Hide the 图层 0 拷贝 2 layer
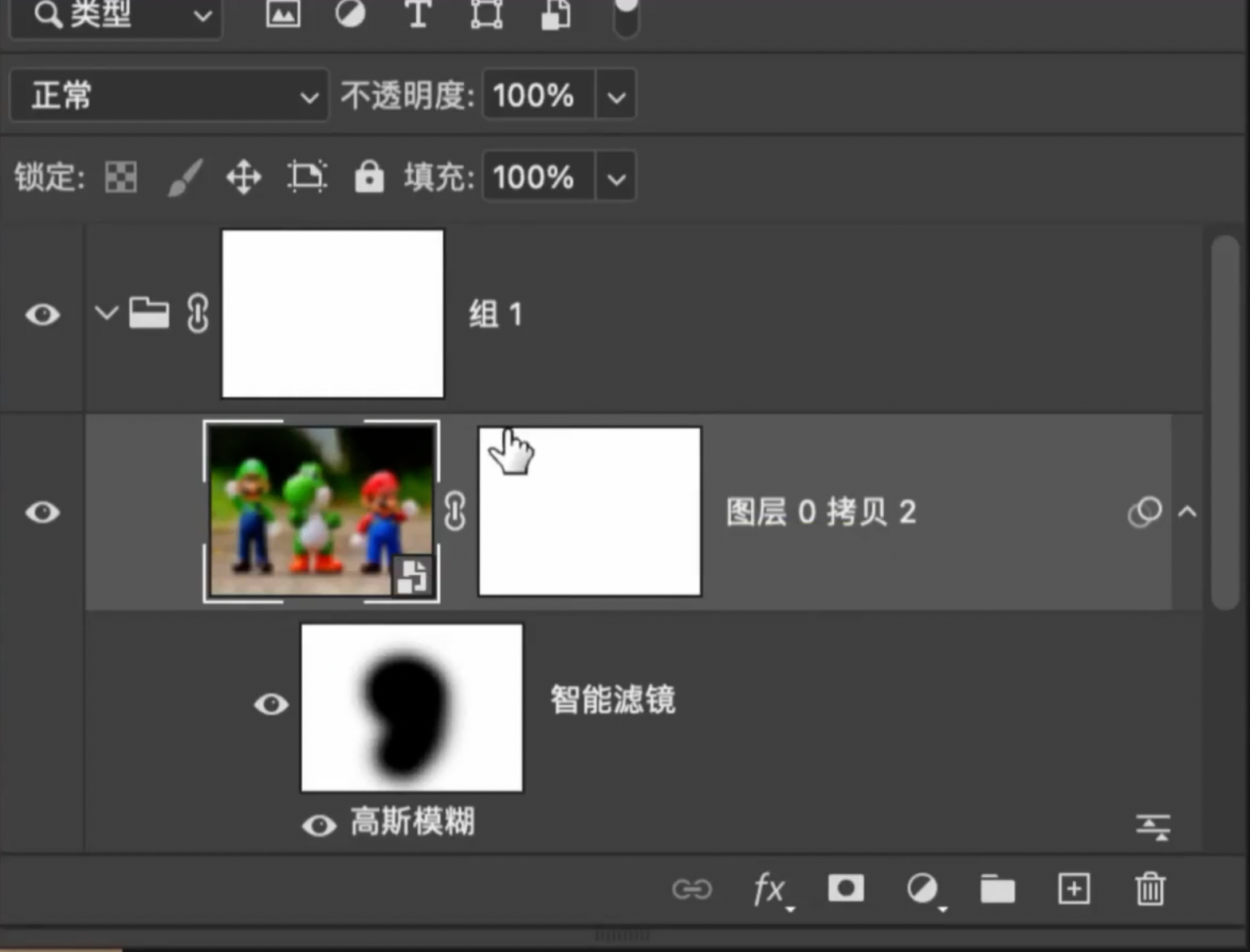This screenshot has height=952, width=1250. (x=42, y=512)
